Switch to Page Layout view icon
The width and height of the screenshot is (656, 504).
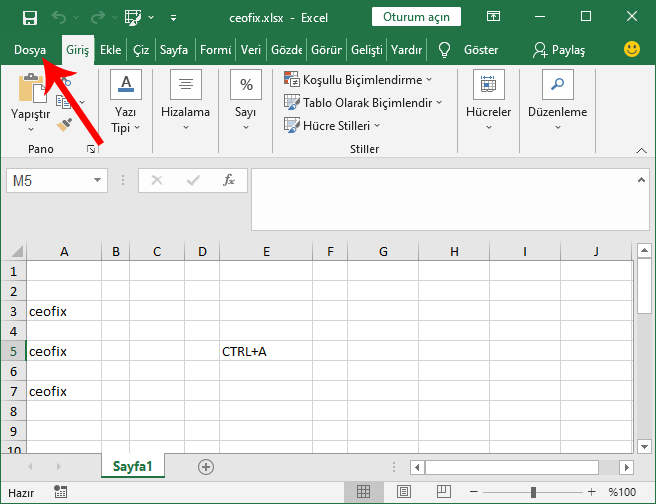pyautogui.click(x=404, y=492)
